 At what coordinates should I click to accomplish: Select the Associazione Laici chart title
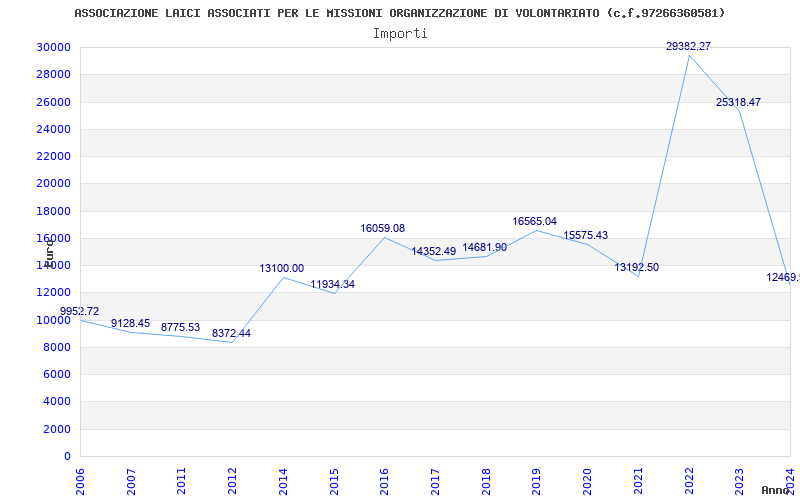(400, 13)
